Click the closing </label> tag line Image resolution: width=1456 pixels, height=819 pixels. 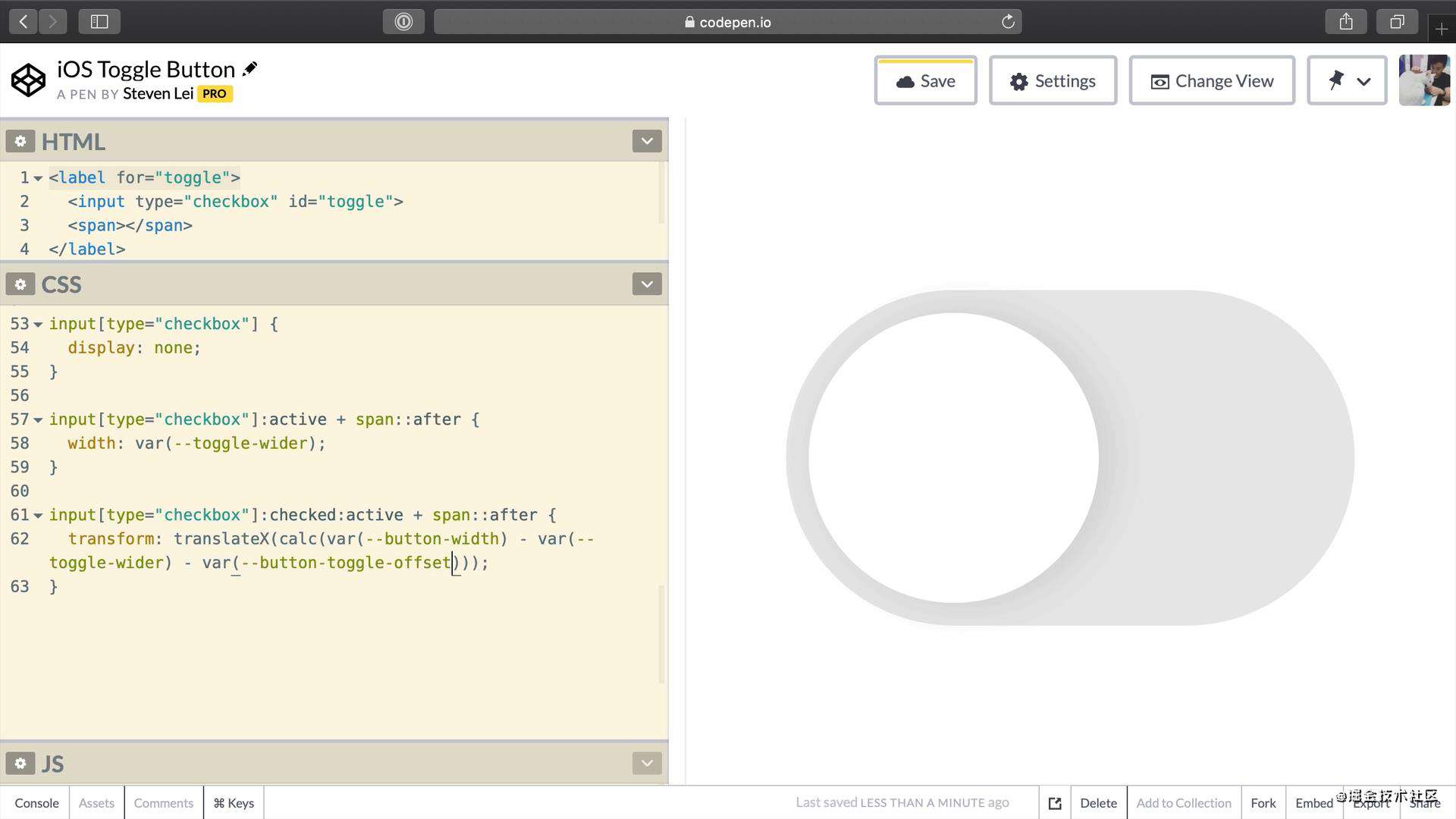[87, 249]
